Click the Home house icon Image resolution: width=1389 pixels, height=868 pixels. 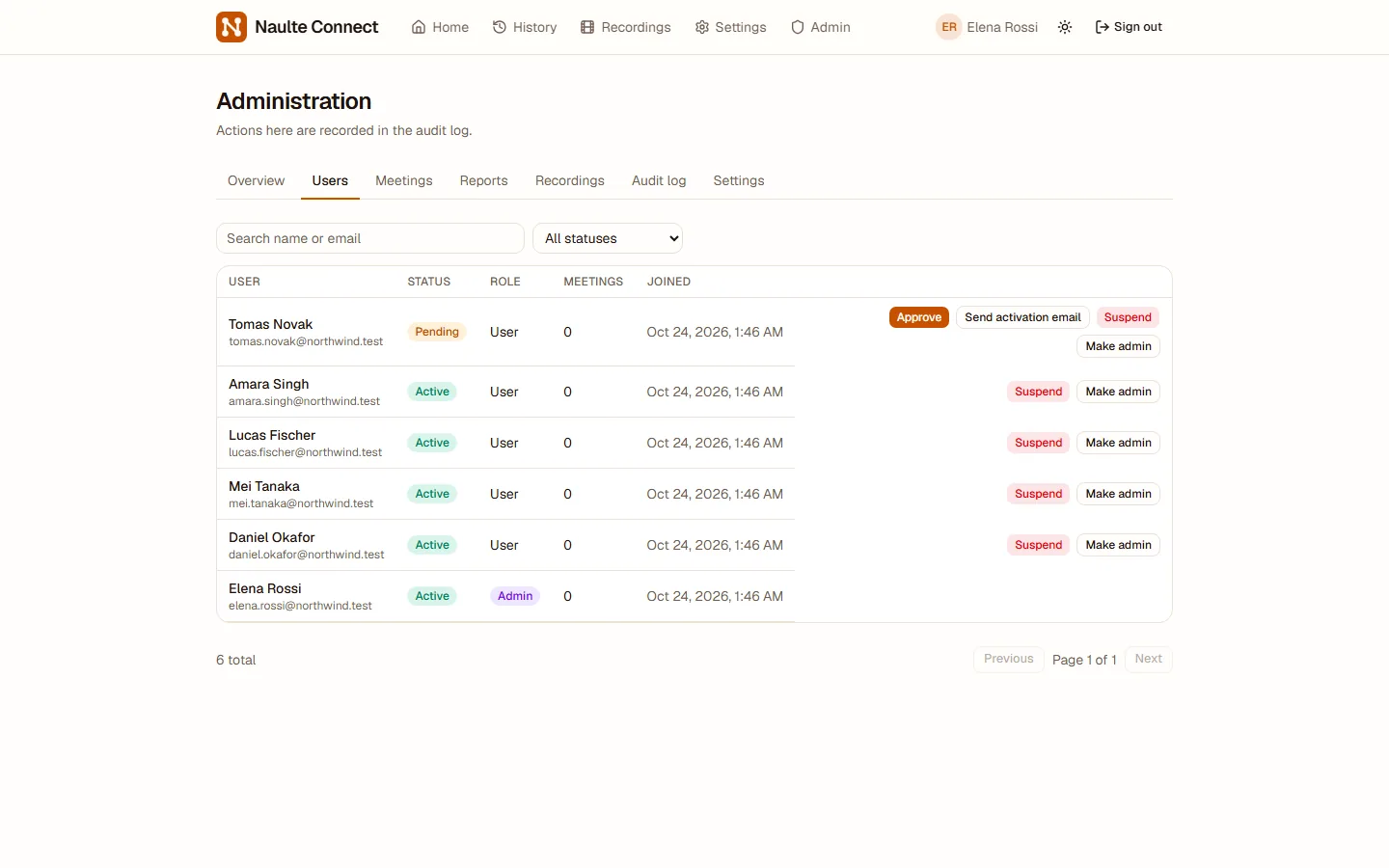point(419,27)
